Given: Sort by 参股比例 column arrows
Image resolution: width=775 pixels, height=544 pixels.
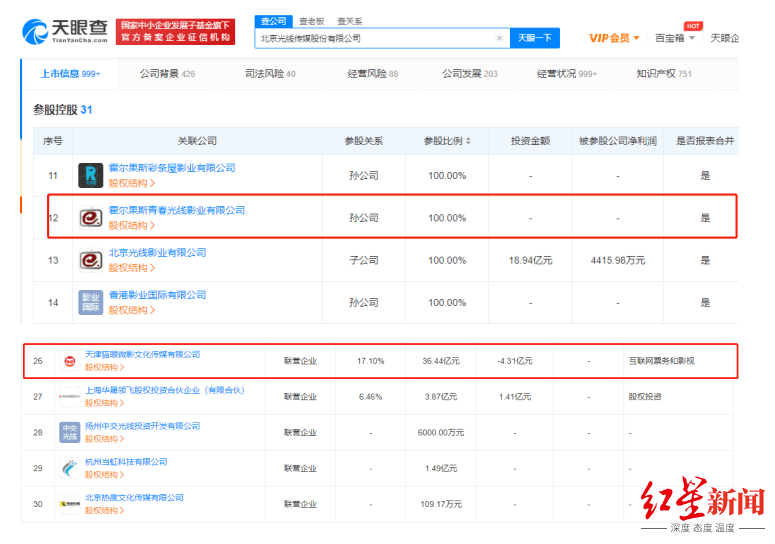Looking at the screenshot, I should pyautogui.click(x=468, y=141).
